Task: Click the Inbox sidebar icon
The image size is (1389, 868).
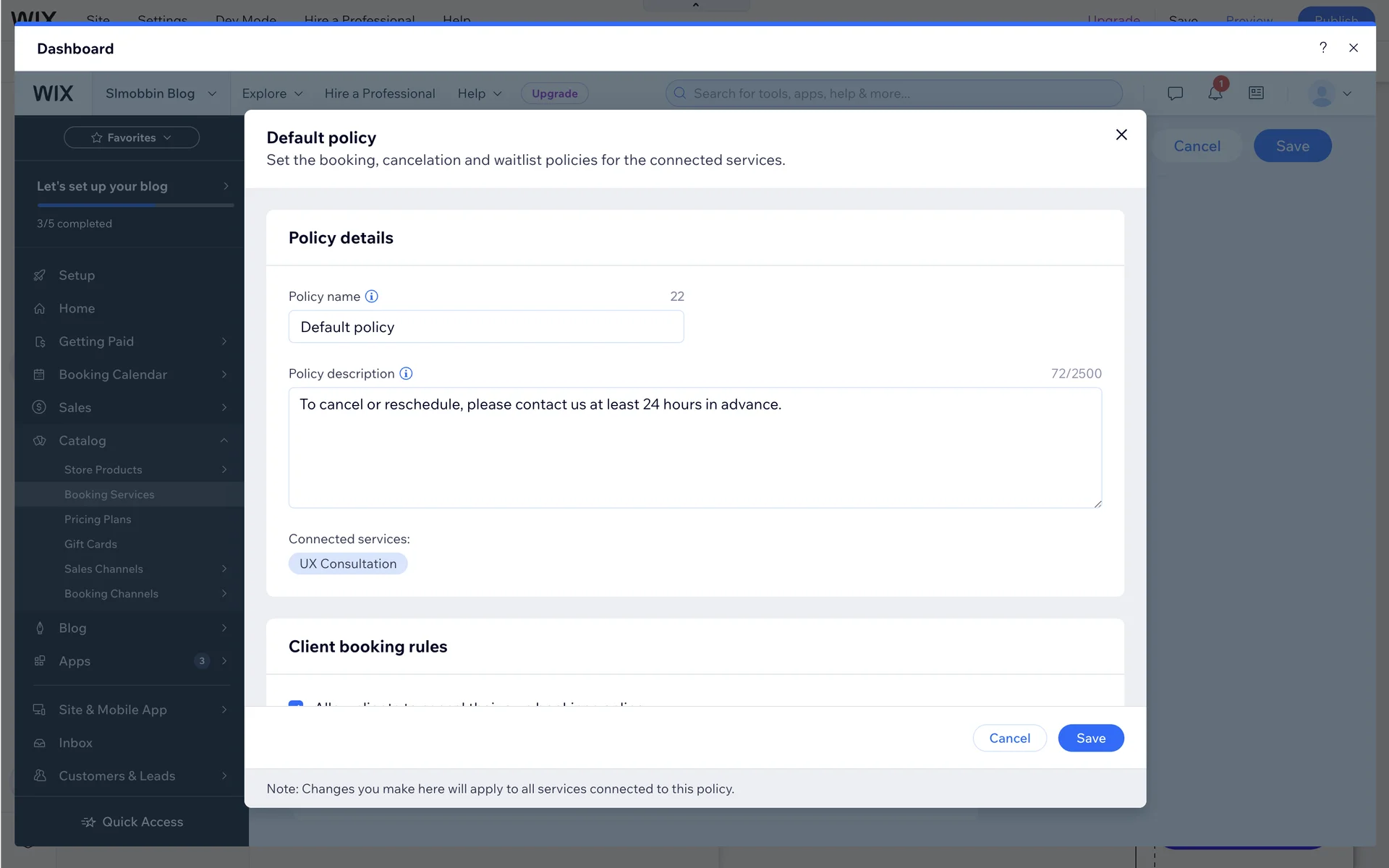Action: point(40,743)
